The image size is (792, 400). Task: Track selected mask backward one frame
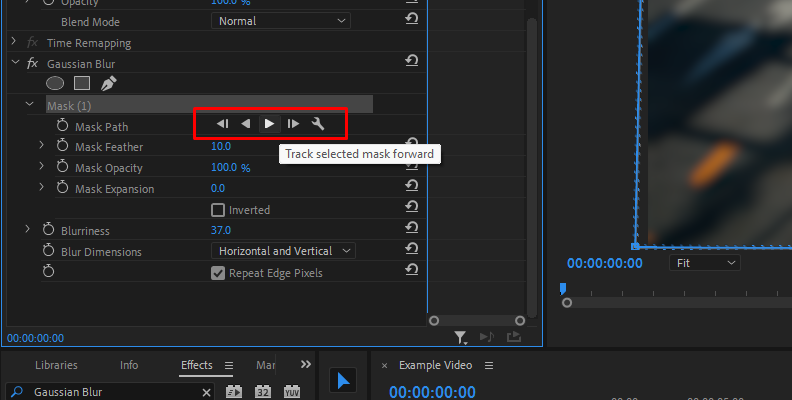(x=222, y=124)
